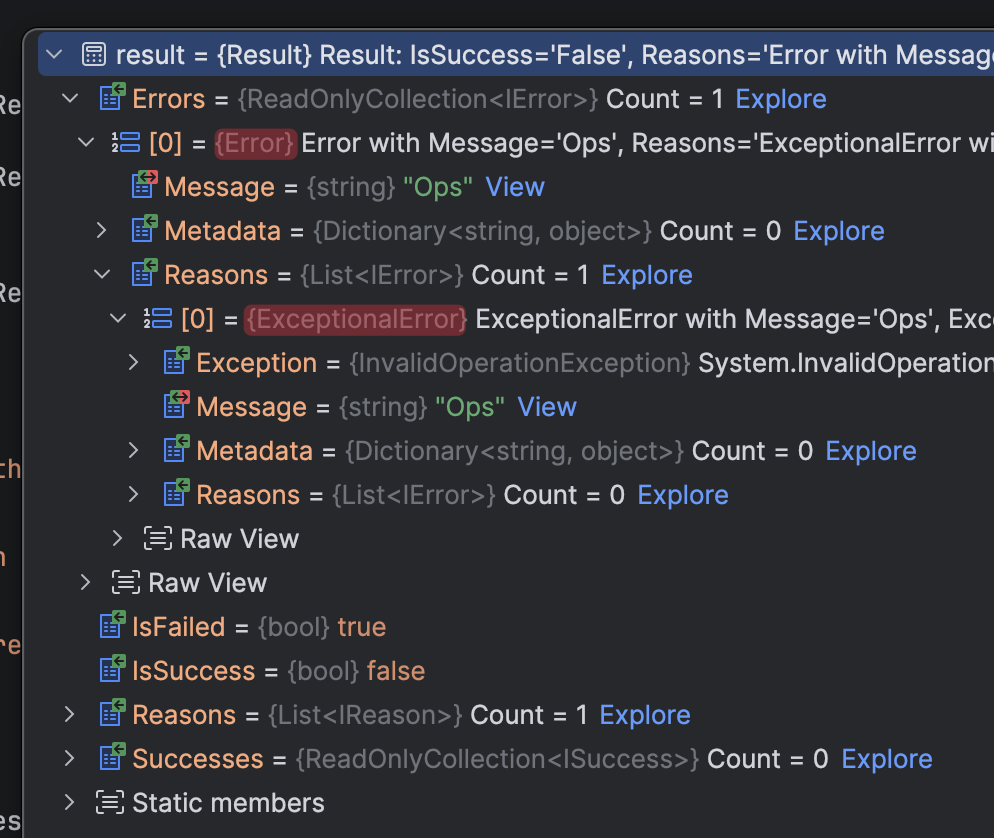The image size is (994, 838).
Task: Click View link for ExceptionalError Message
Action: [x=547, y=407]
